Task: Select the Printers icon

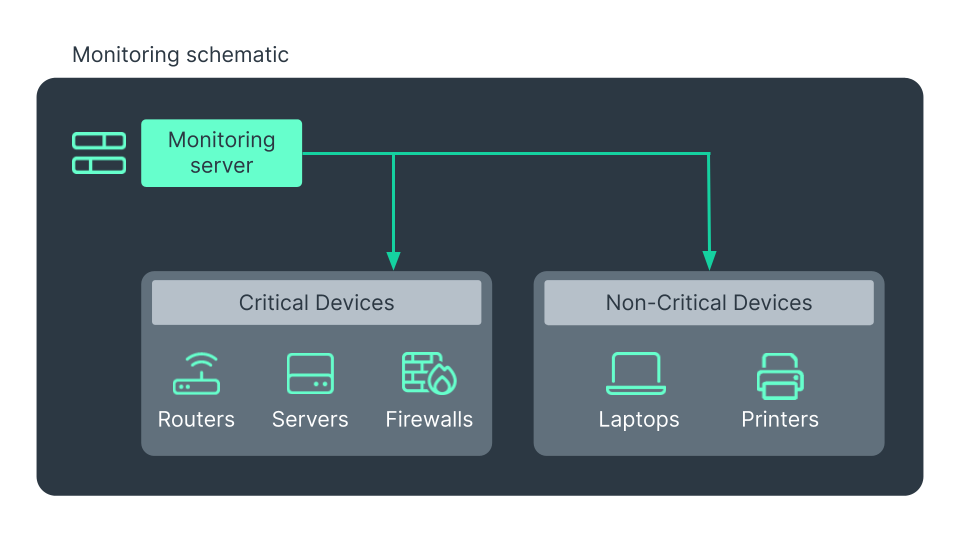Action: pyautogui.click(x=780, y=376)
